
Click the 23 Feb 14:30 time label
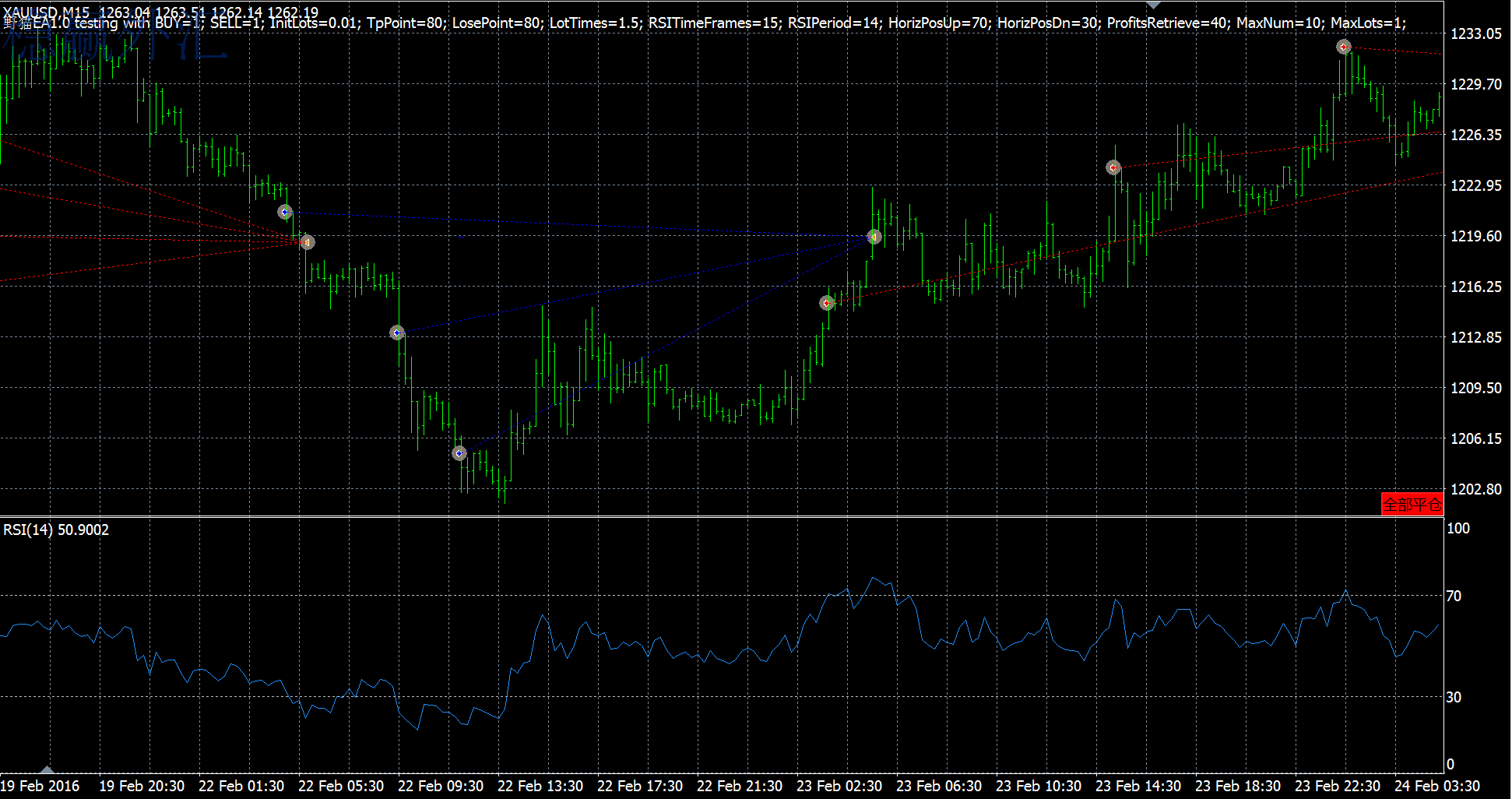click(1138, 786)
